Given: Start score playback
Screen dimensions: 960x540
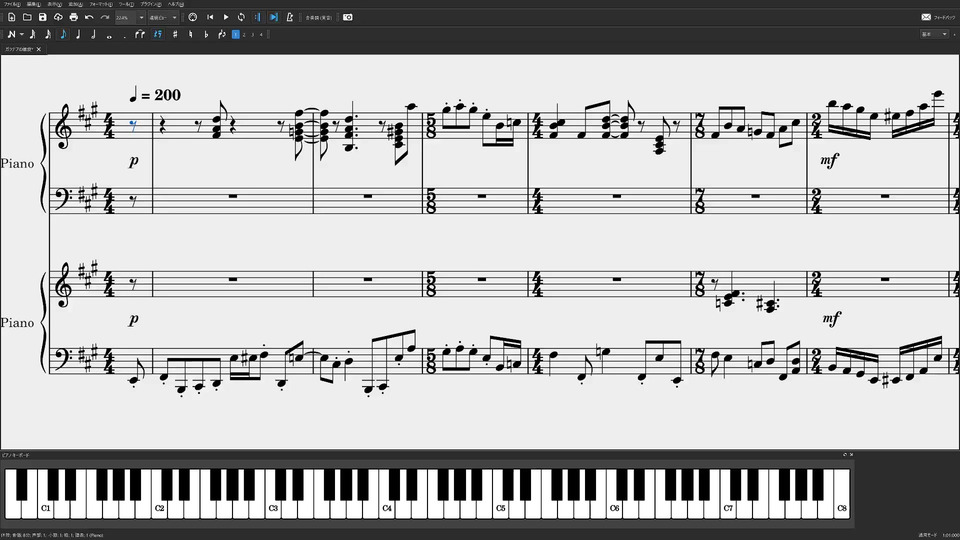Looking at the screenshot, I should (x=226, y=17).
